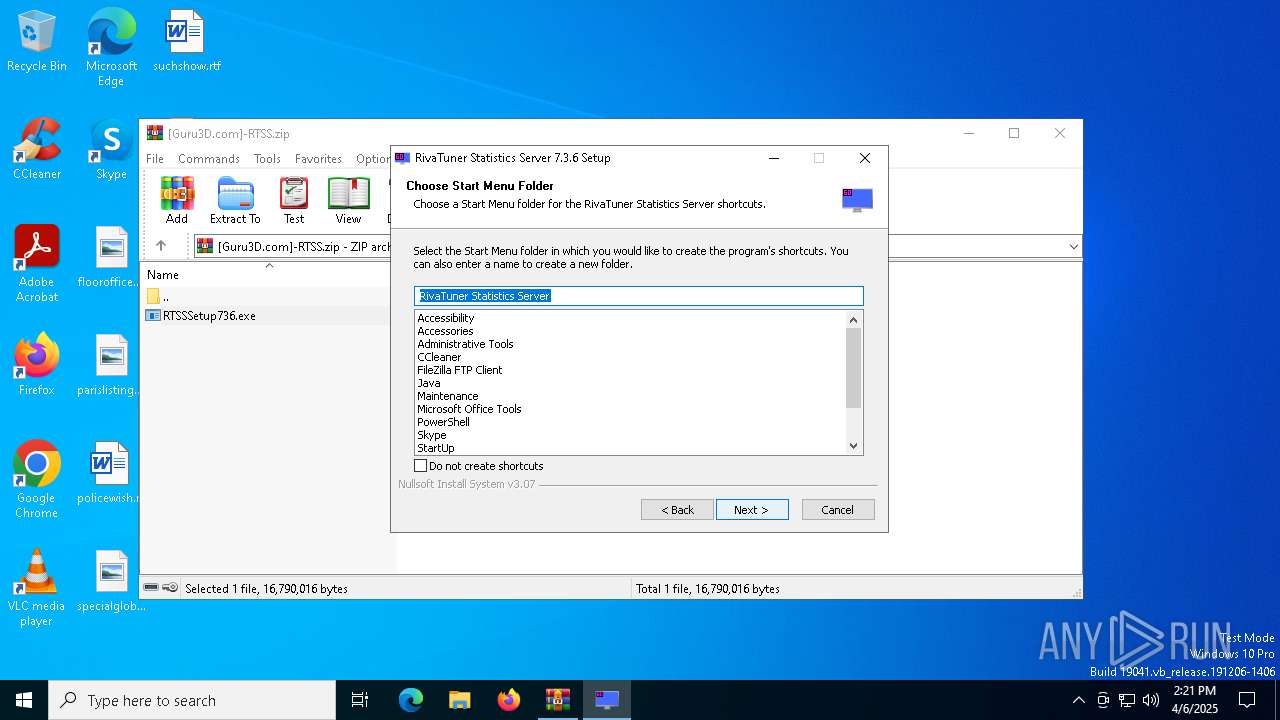Screen dimensions: 1280x720
Task: Open Firefox from the taskbar
Action: (509, 700)
